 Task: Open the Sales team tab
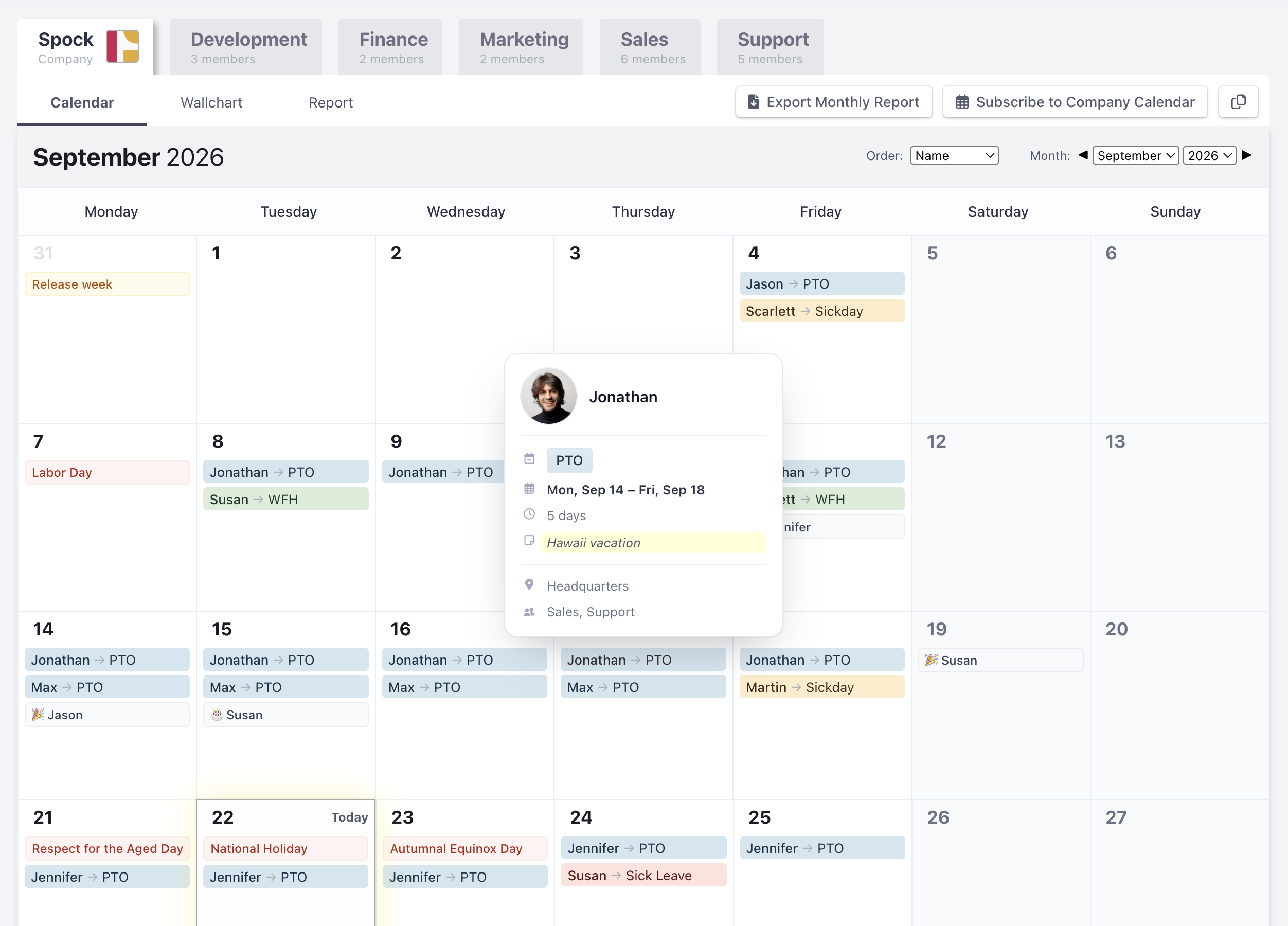tap(650, 47)
